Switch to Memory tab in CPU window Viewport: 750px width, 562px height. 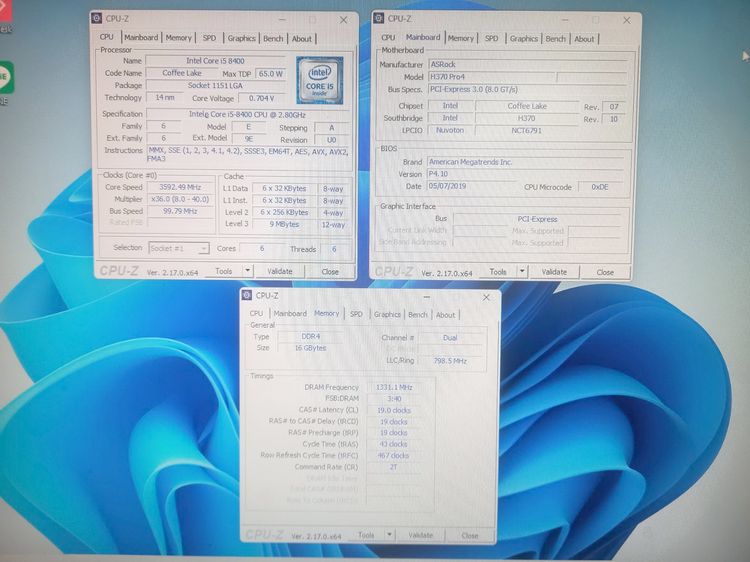tap(178, 38)
